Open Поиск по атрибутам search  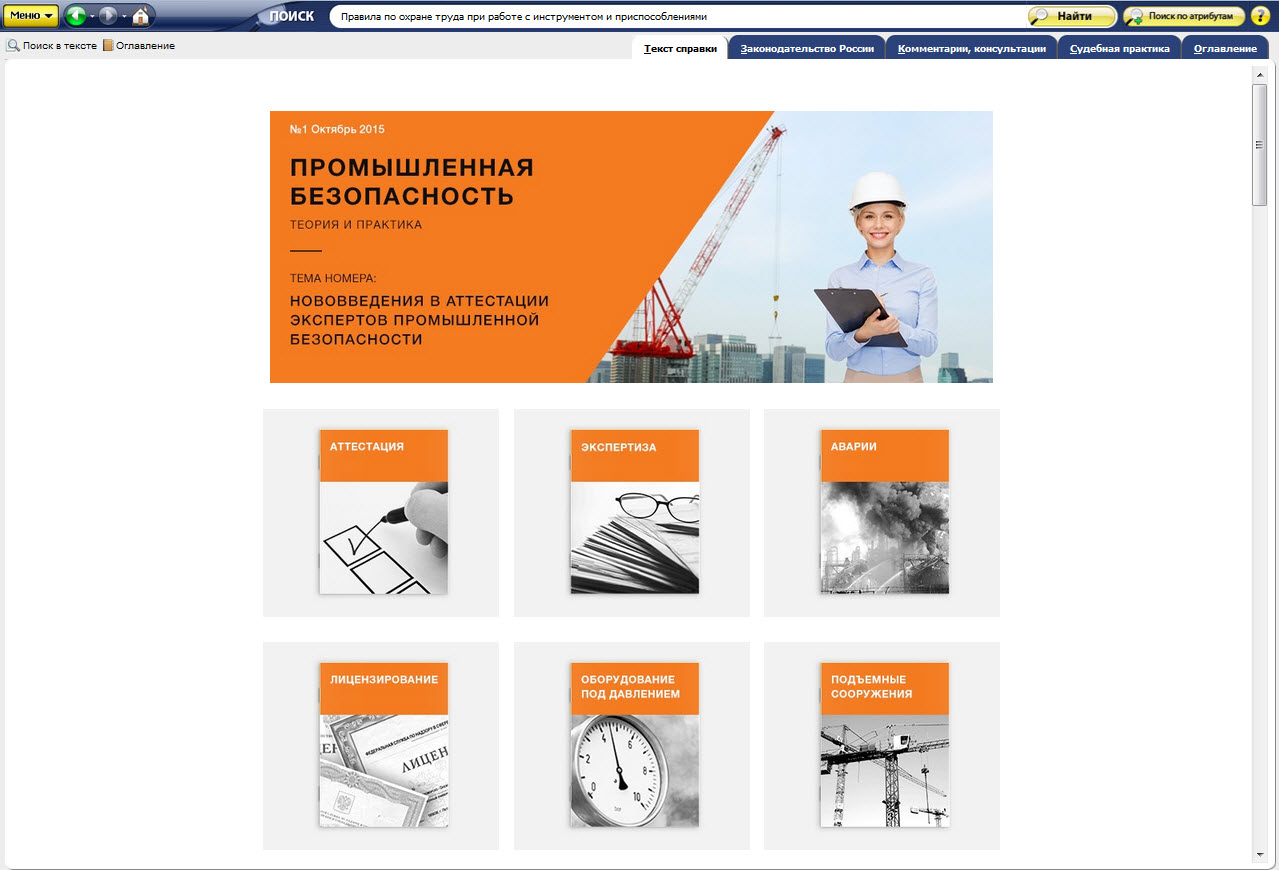tap(1184, 16)
